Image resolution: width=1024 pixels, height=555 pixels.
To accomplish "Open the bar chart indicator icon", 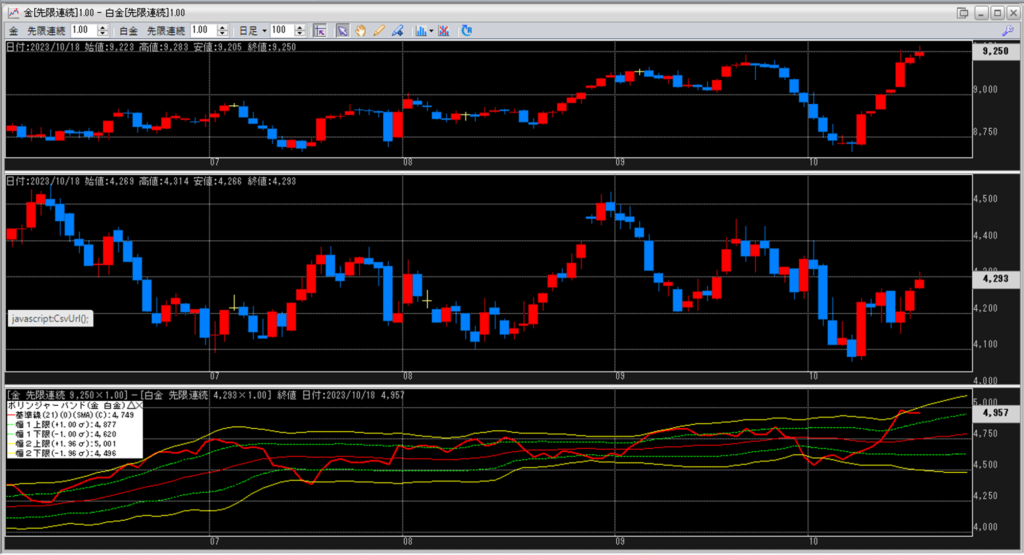I will click(x=419, y=30).
